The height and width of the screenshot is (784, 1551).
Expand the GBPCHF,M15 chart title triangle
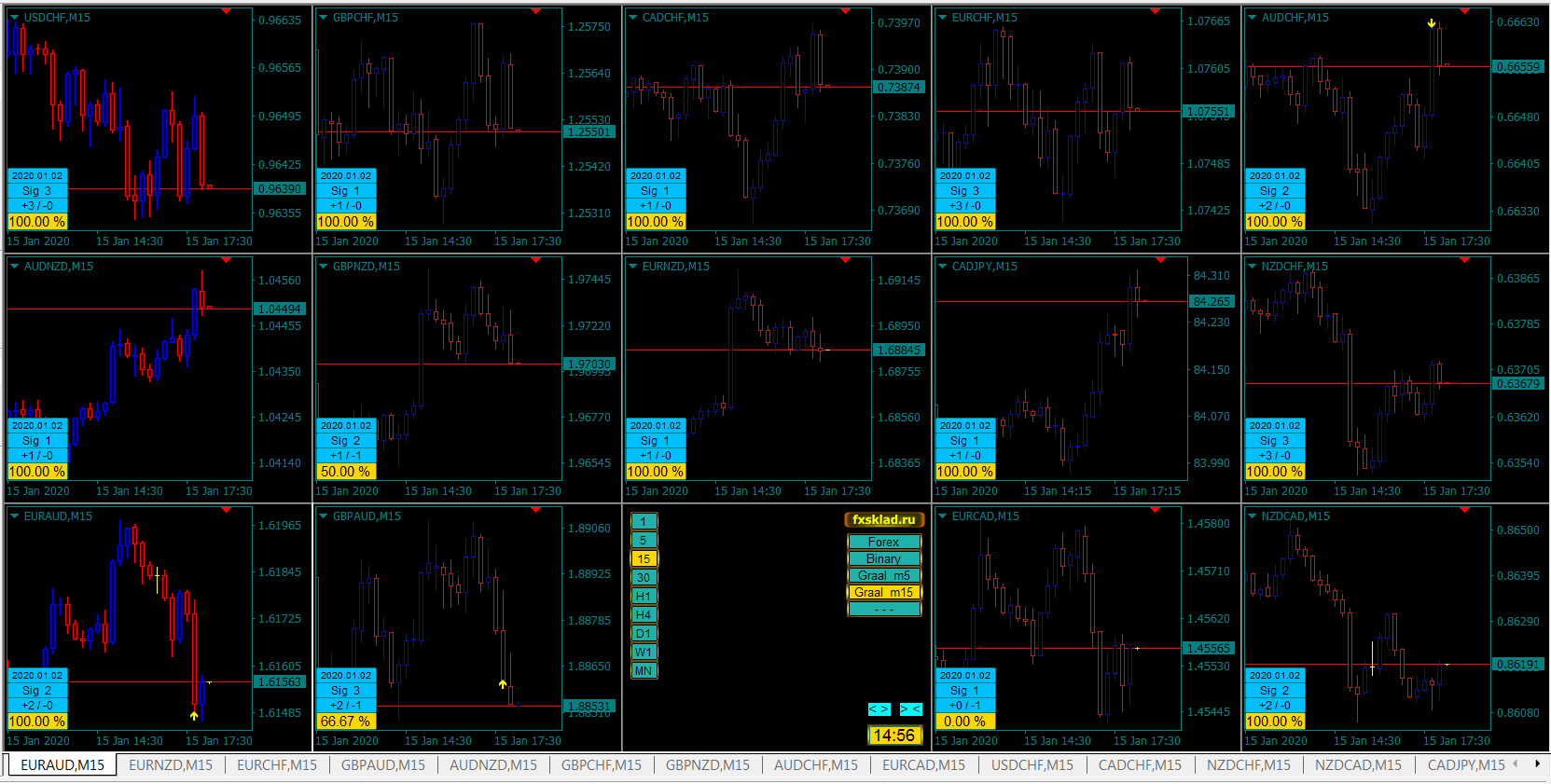324,18
